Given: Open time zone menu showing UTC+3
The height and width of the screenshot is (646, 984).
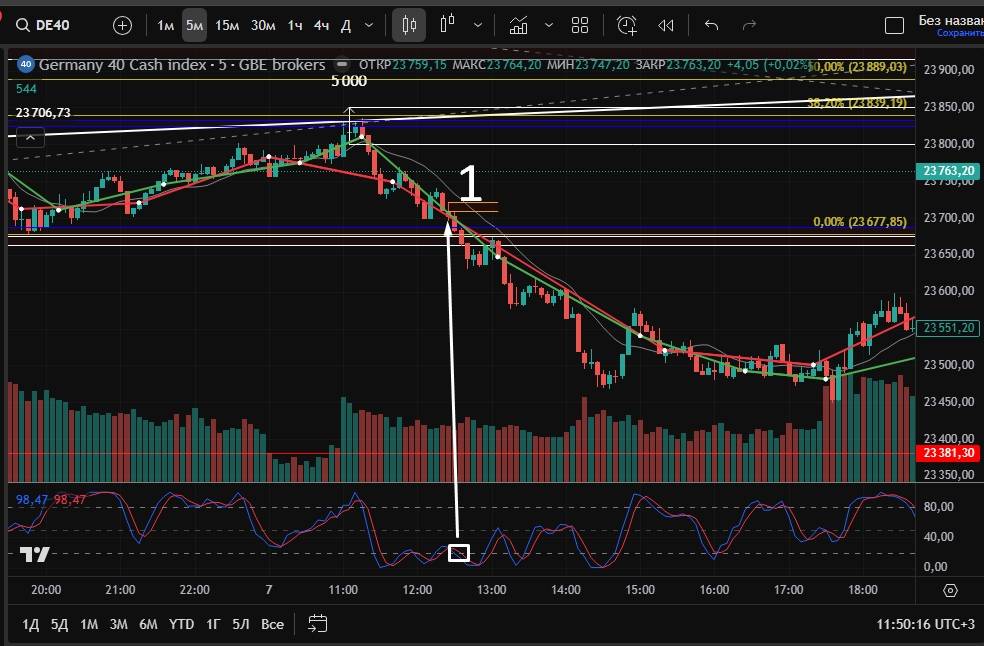Looking at the screenshot, I should pos(925,624).
